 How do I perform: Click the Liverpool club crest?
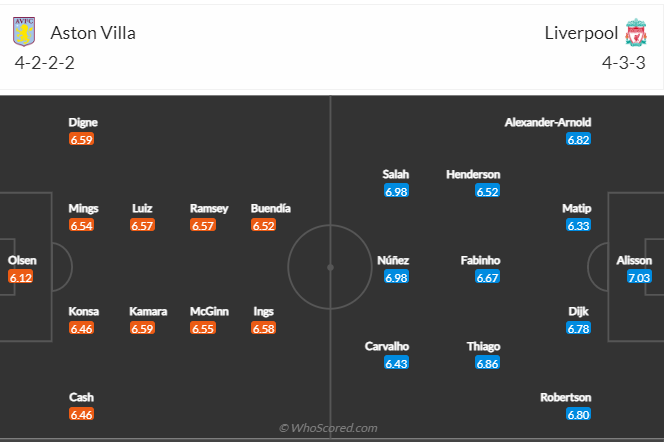636,33
